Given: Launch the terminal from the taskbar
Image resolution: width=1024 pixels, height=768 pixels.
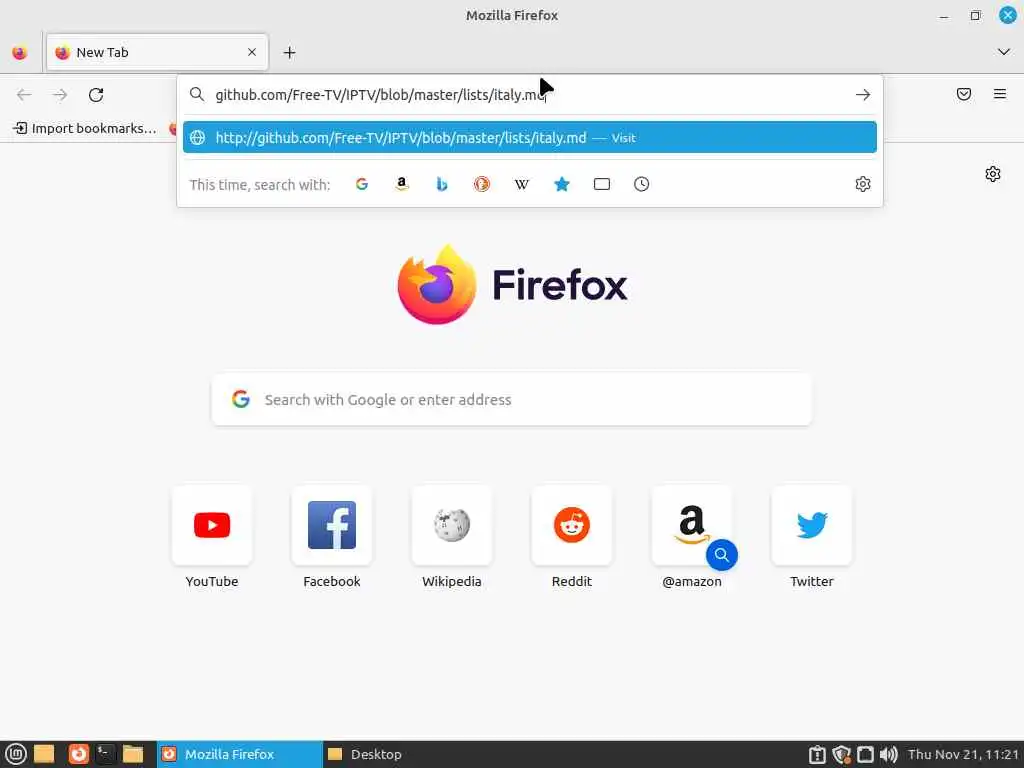Looking at the screenshot, I should pyautogui.click(x=105, y=754).
